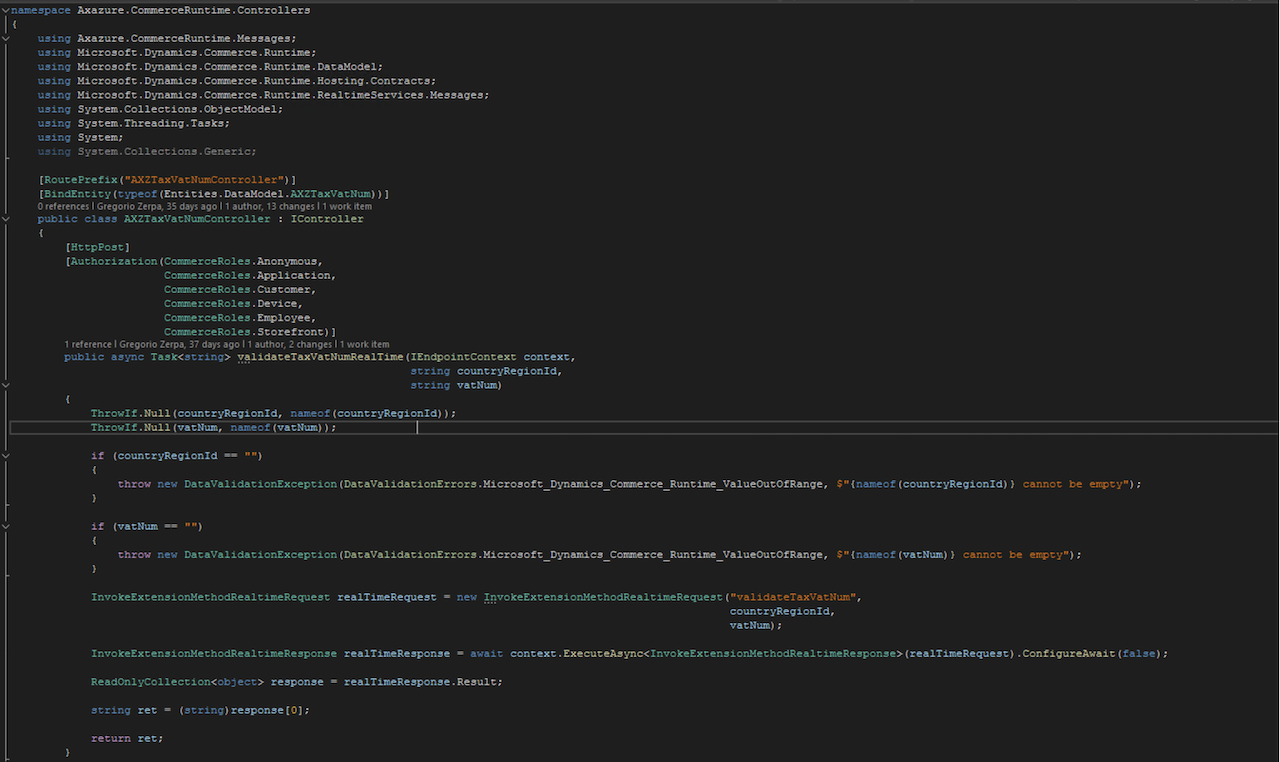Click the "validateTaxVatNum" string literal

point(794,597)
